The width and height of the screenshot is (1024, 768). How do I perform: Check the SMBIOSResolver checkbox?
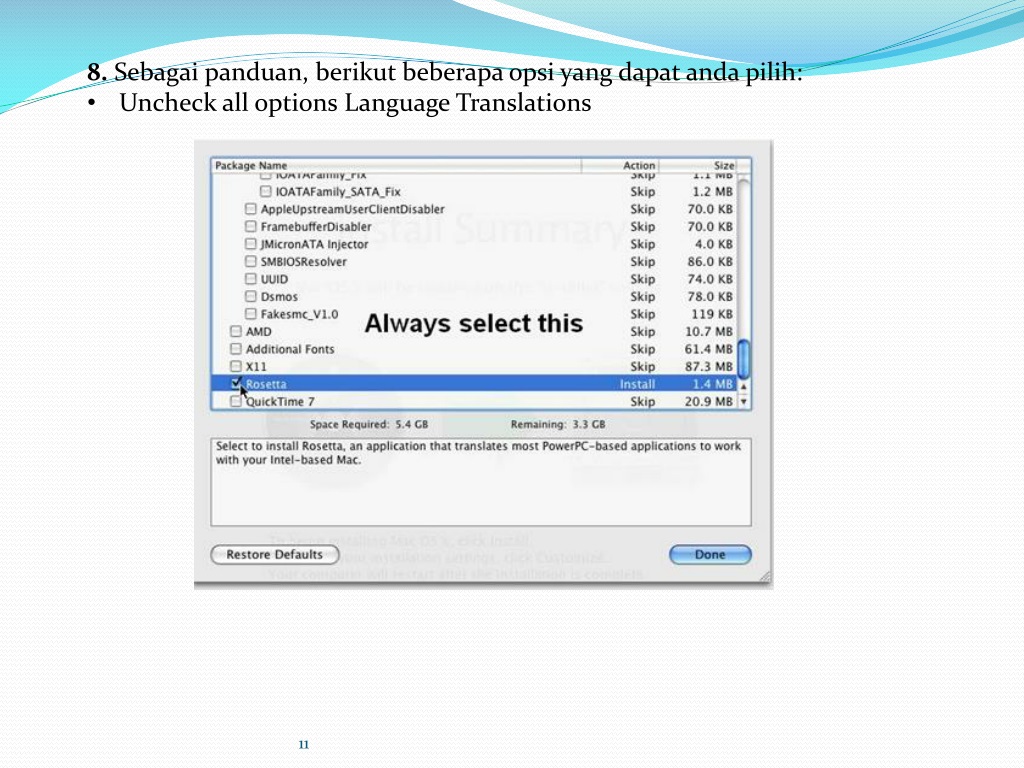tap(250, 261)
